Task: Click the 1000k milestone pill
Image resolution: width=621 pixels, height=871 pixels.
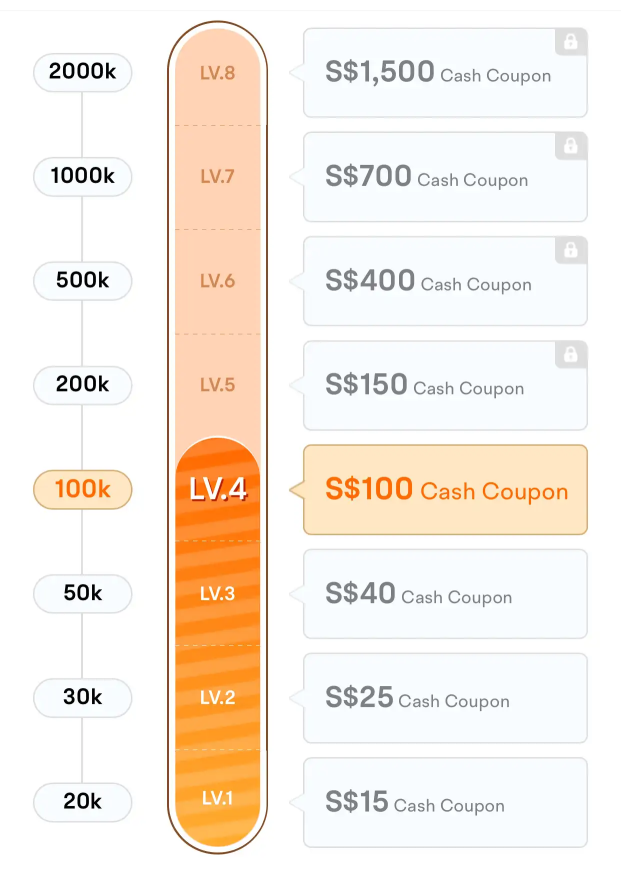Action: (83, 177)
